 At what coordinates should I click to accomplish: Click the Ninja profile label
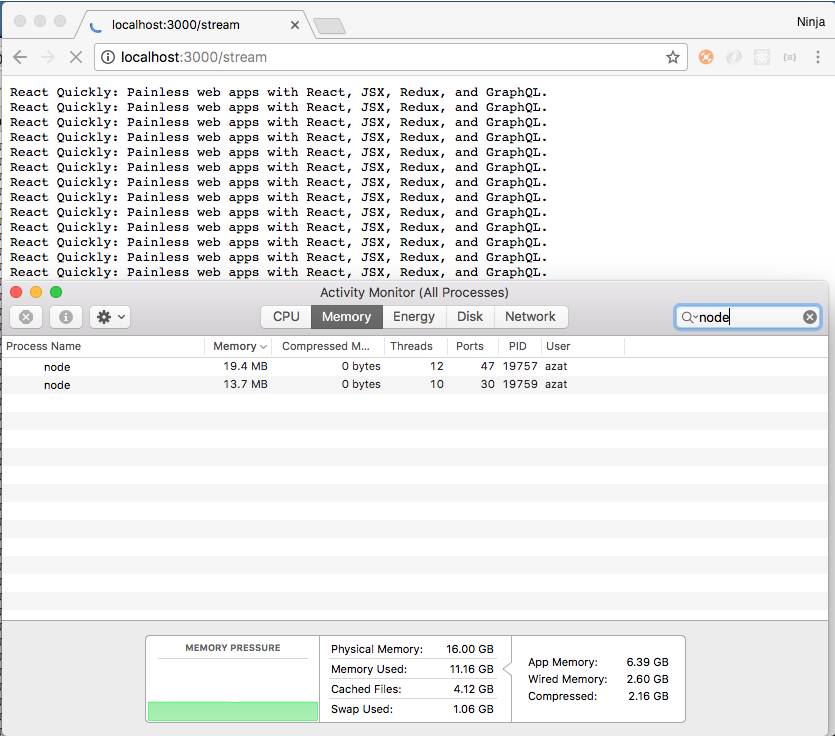pyautogui.click(x=811, y=22)
